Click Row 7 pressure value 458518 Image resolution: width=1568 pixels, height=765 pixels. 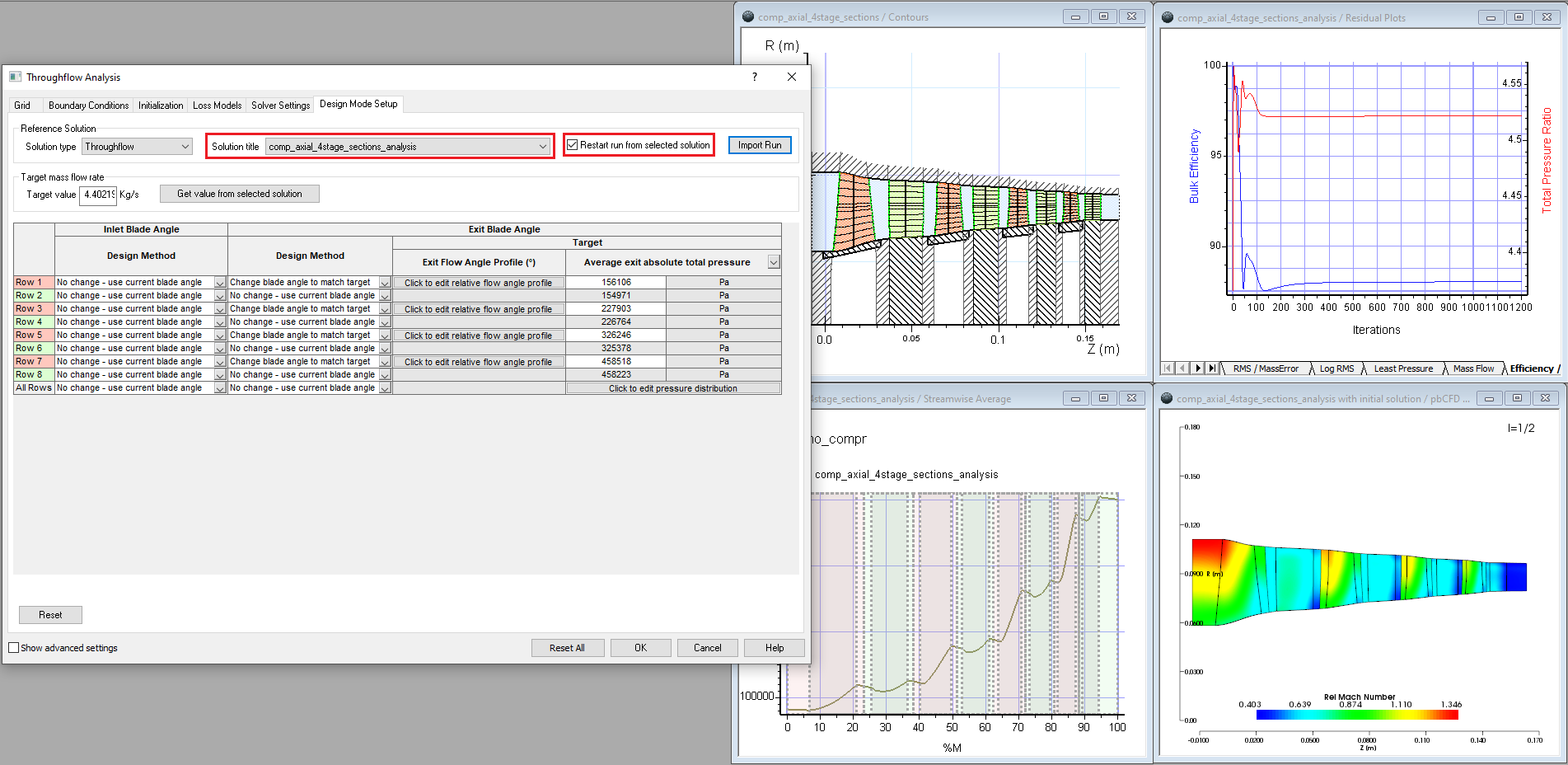[x=615, y=361]
